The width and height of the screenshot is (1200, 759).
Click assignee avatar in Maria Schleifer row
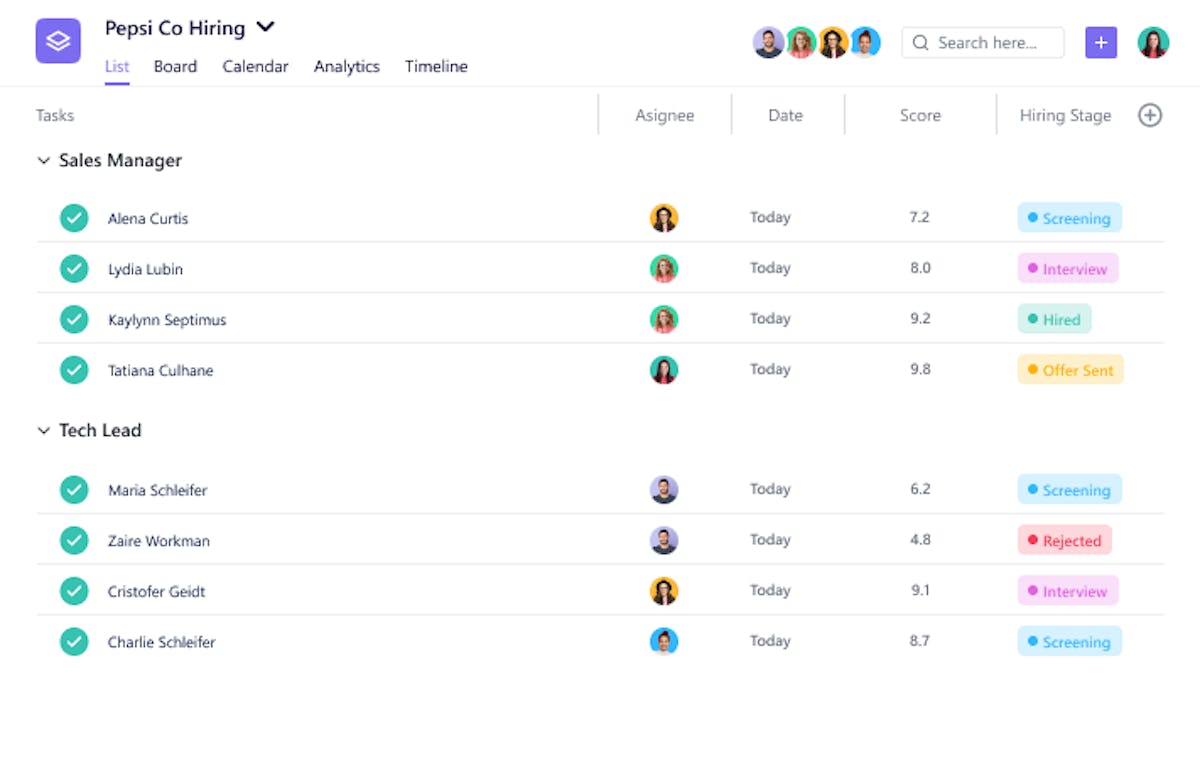pyautogui.click(x=664, y=490)
